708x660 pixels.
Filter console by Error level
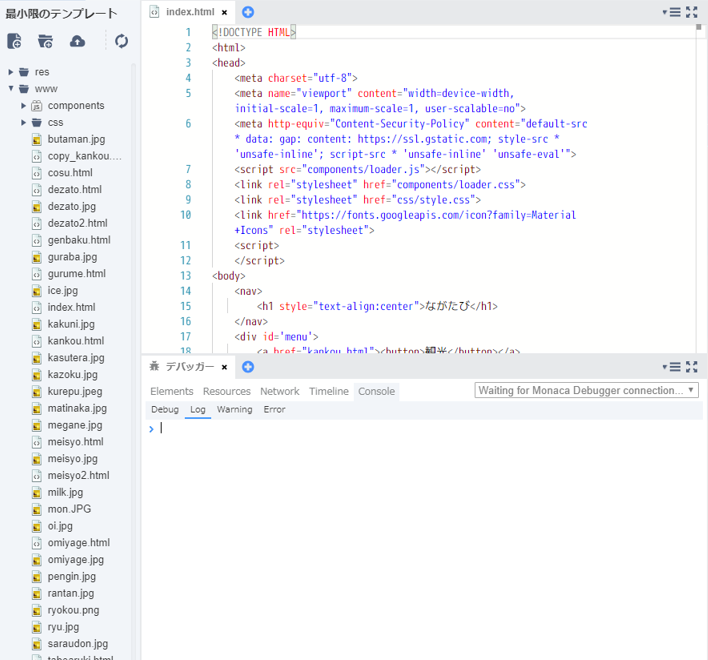(x=274, y=409)
